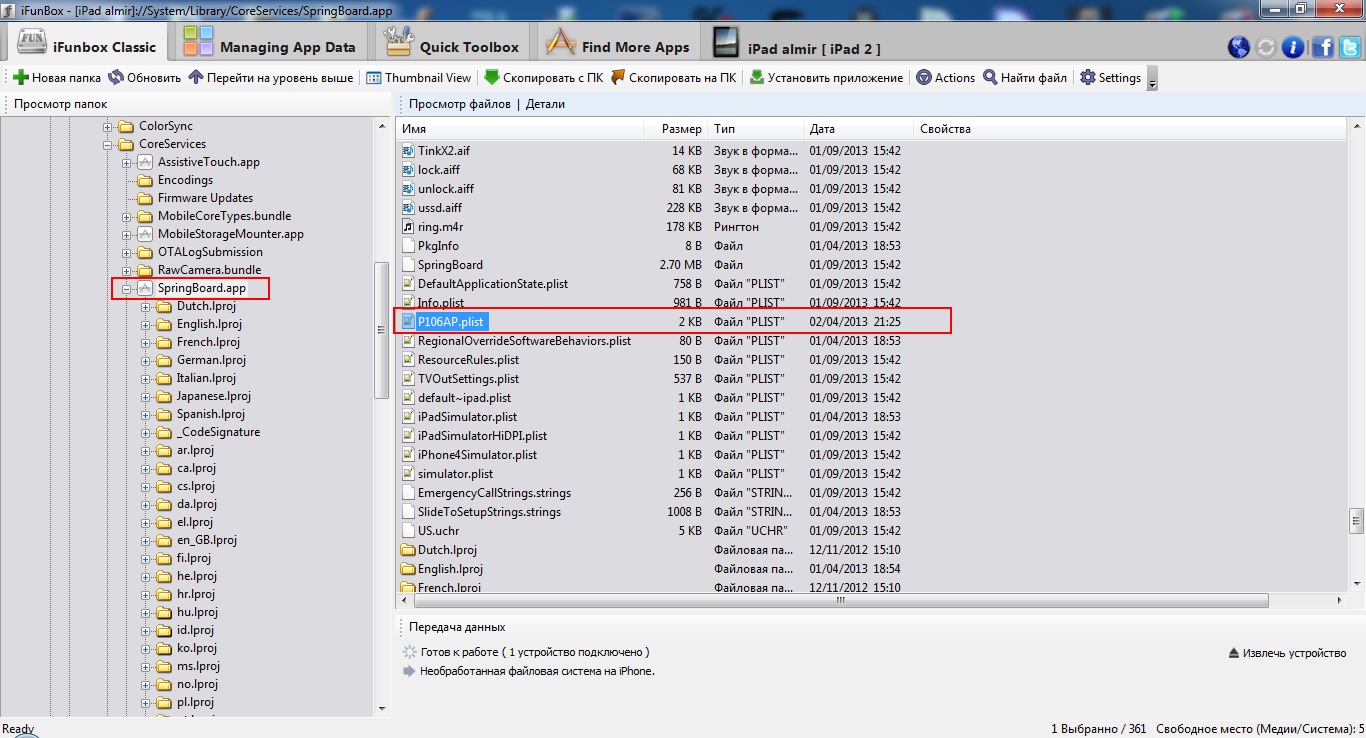Click the go up one level arrow icon
This screenshot has height=738, width=1366.
pyautogui.click(x=196, y=77)
